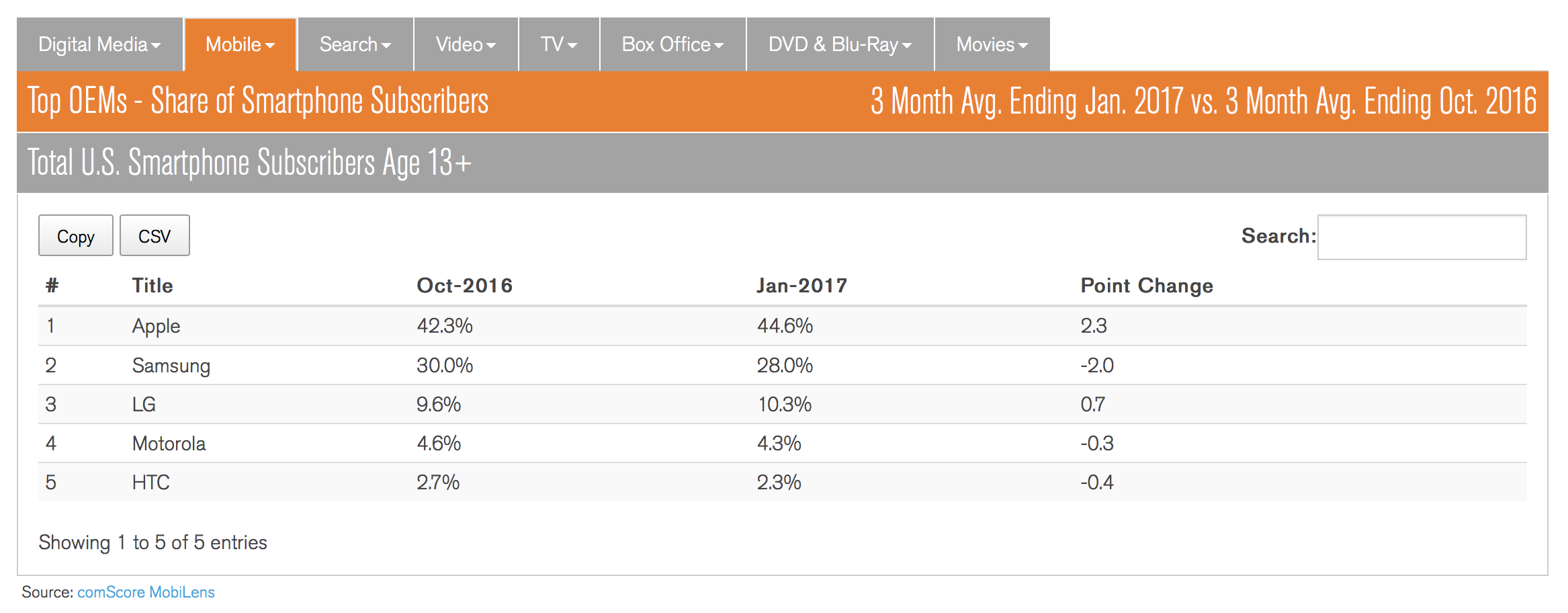1568x613 pixels.
Task: Sort table by Title column header
Action: tap(153, 286)
